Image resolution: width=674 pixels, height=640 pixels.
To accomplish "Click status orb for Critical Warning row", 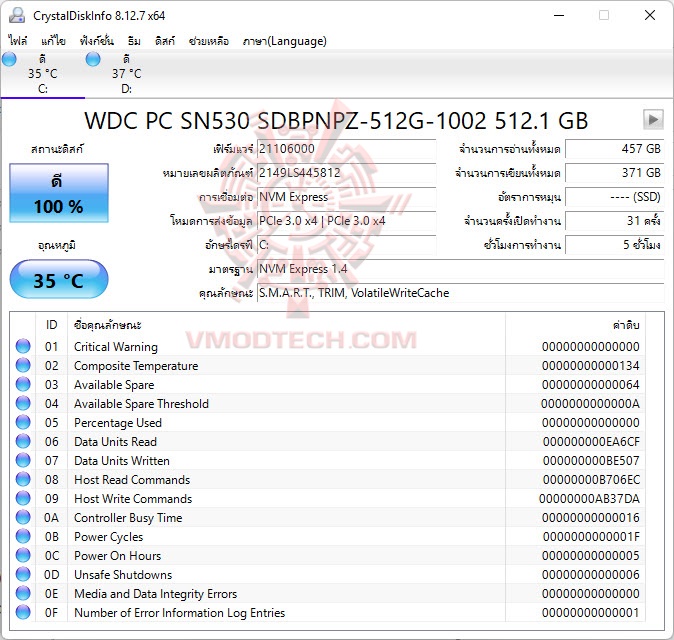I will point(23,346).
